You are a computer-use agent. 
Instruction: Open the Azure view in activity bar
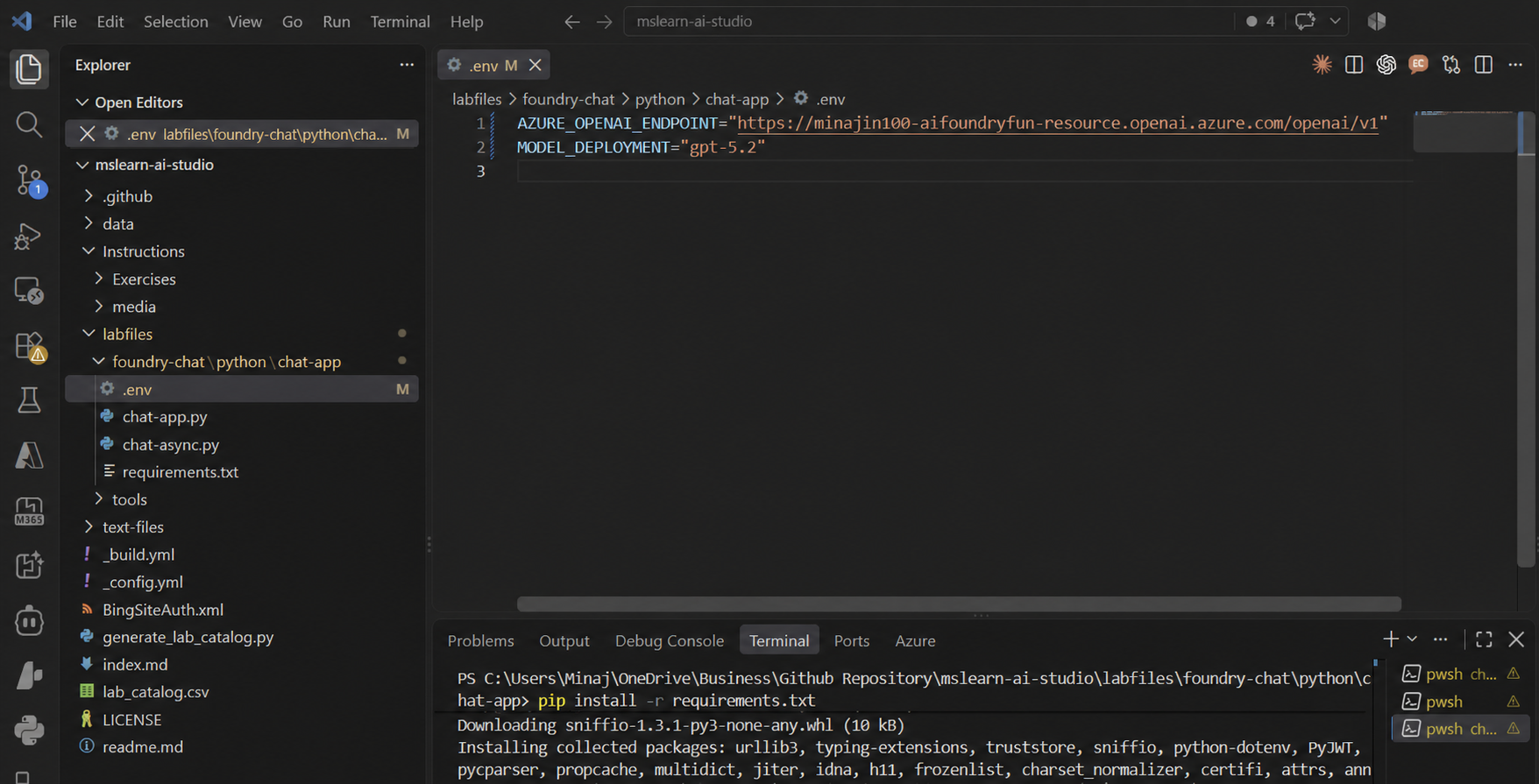(29, 456)
